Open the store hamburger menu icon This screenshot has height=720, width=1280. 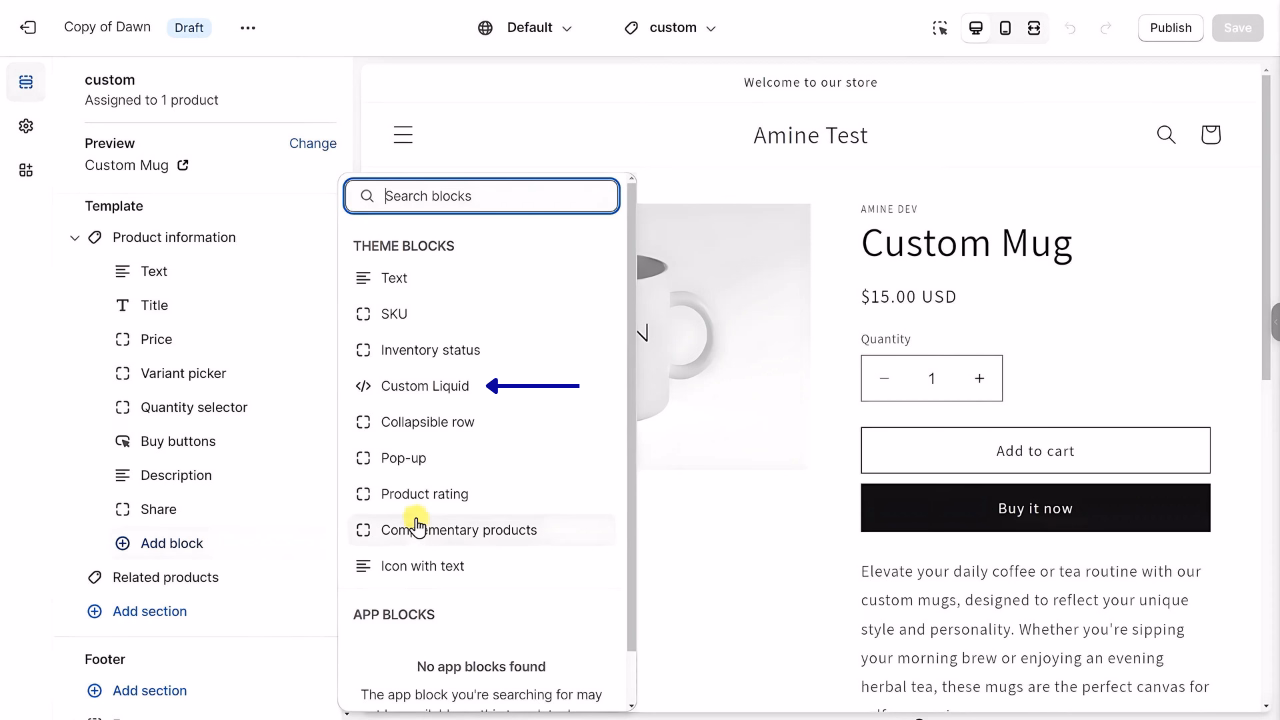(403, 135)
